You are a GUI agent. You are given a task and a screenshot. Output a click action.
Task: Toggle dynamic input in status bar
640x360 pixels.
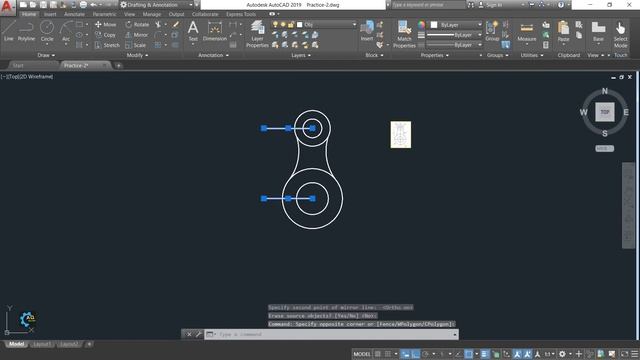pos(405,354)
